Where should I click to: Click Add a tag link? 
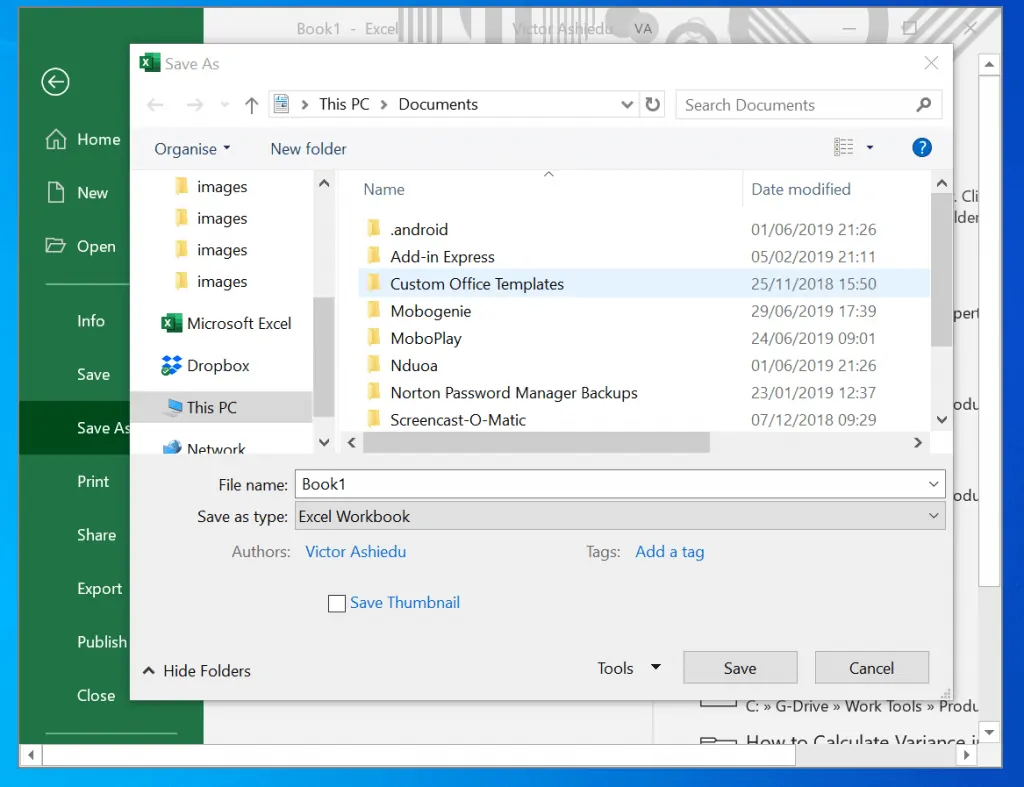point(669,551)
